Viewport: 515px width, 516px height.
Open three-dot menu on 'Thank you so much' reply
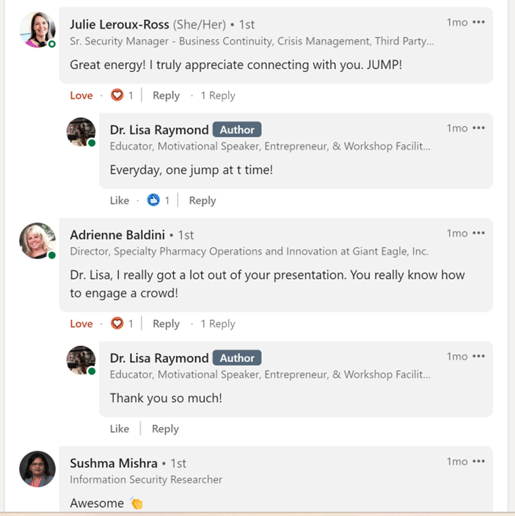479,356
